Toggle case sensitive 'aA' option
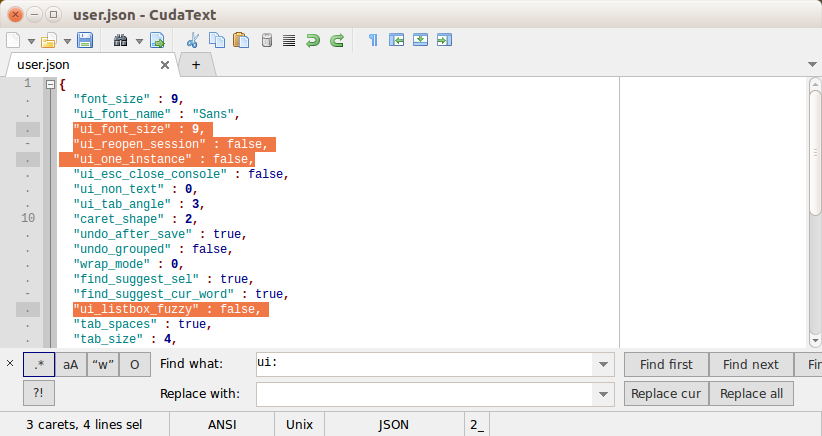Screen dimensions: 822x436 pyautogui.click(x=71, y=364)
